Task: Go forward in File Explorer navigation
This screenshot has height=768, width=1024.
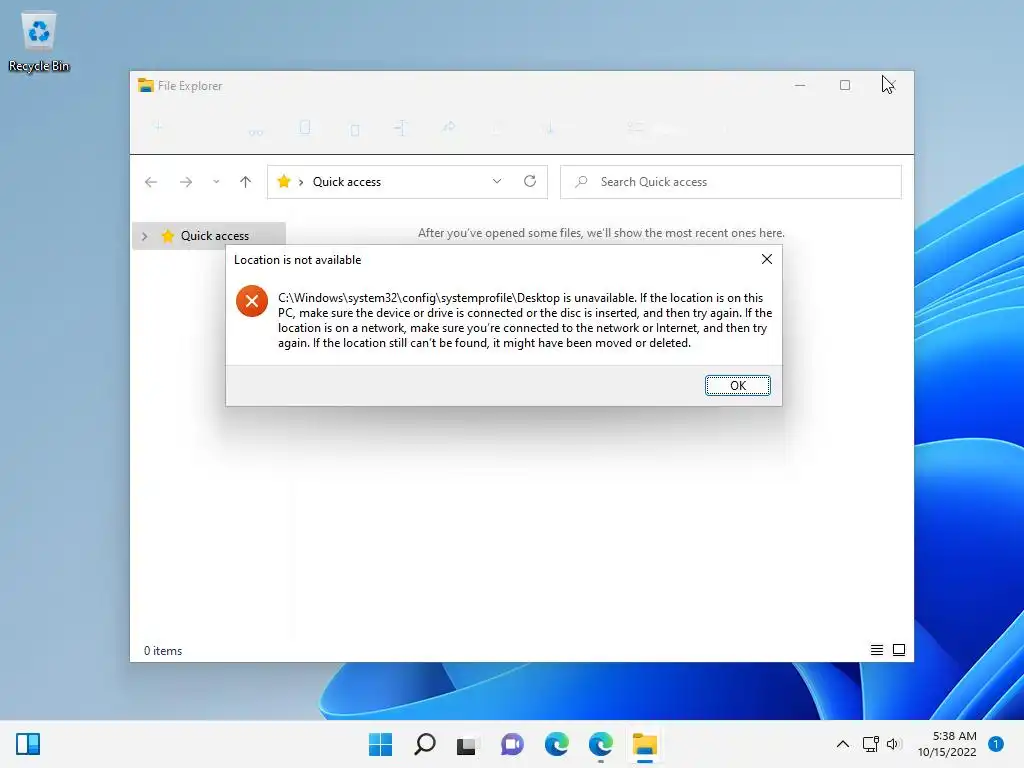Action: (186, 182)
